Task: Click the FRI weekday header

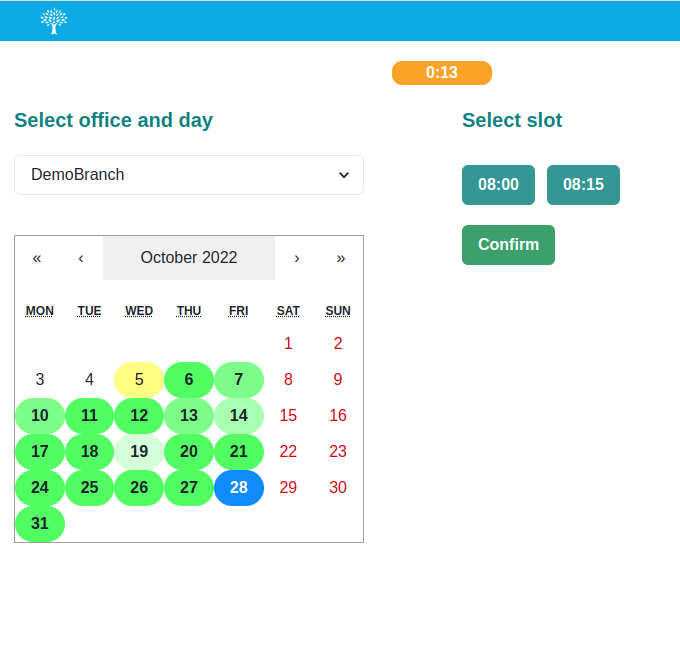Action: coord(239,311)
